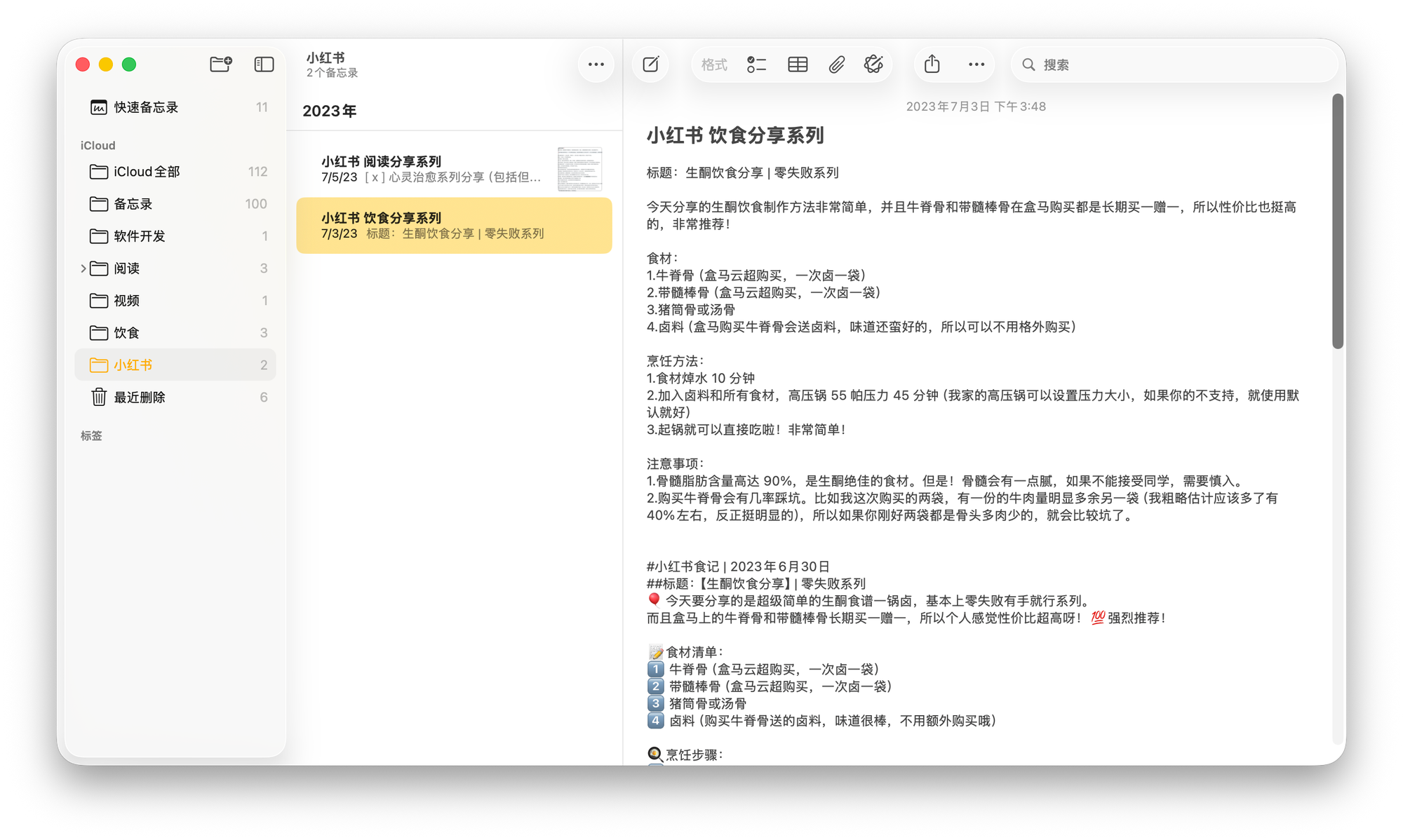The height and width of the screenshot is (840, 1403).
Task: Compose a new note
Action: click(x=651, y=65)
